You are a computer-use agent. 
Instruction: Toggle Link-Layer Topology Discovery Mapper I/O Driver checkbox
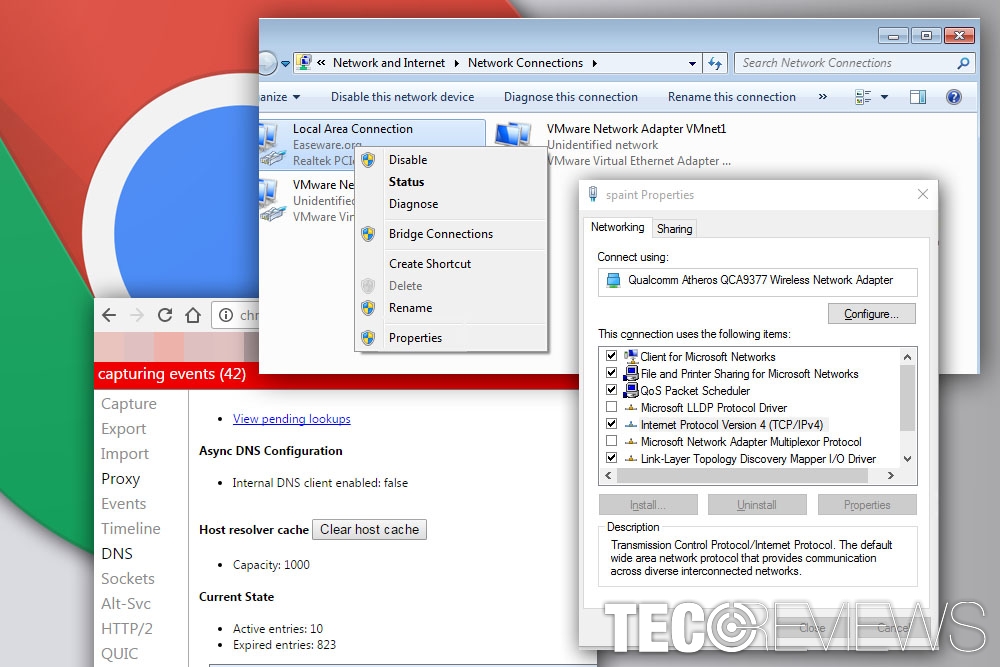click(x=612, y=458)
